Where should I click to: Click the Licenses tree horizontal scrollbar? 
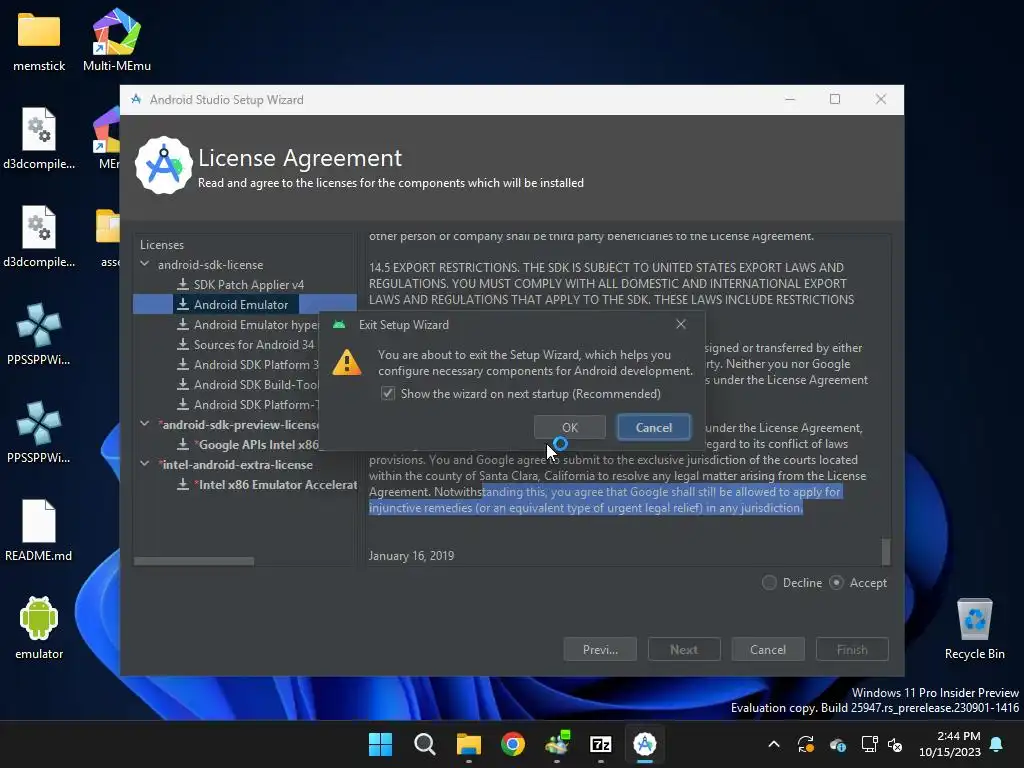pyautogui.click(x=194, y=561)
